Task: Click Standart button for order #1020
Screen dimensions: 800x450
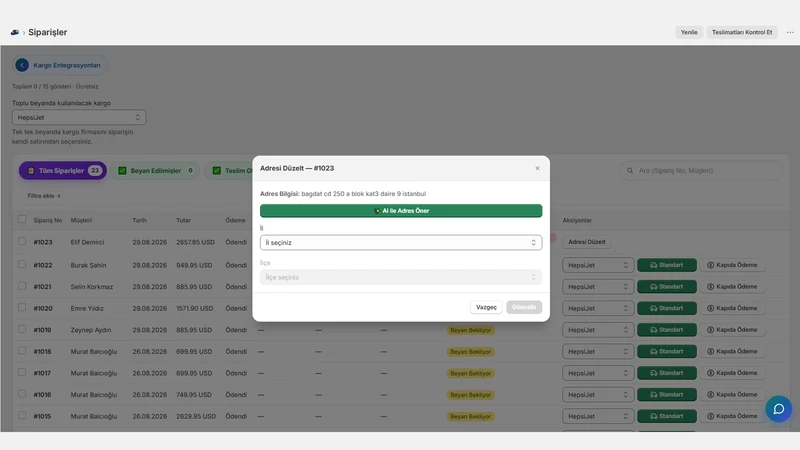Action: tap(666, 308)
